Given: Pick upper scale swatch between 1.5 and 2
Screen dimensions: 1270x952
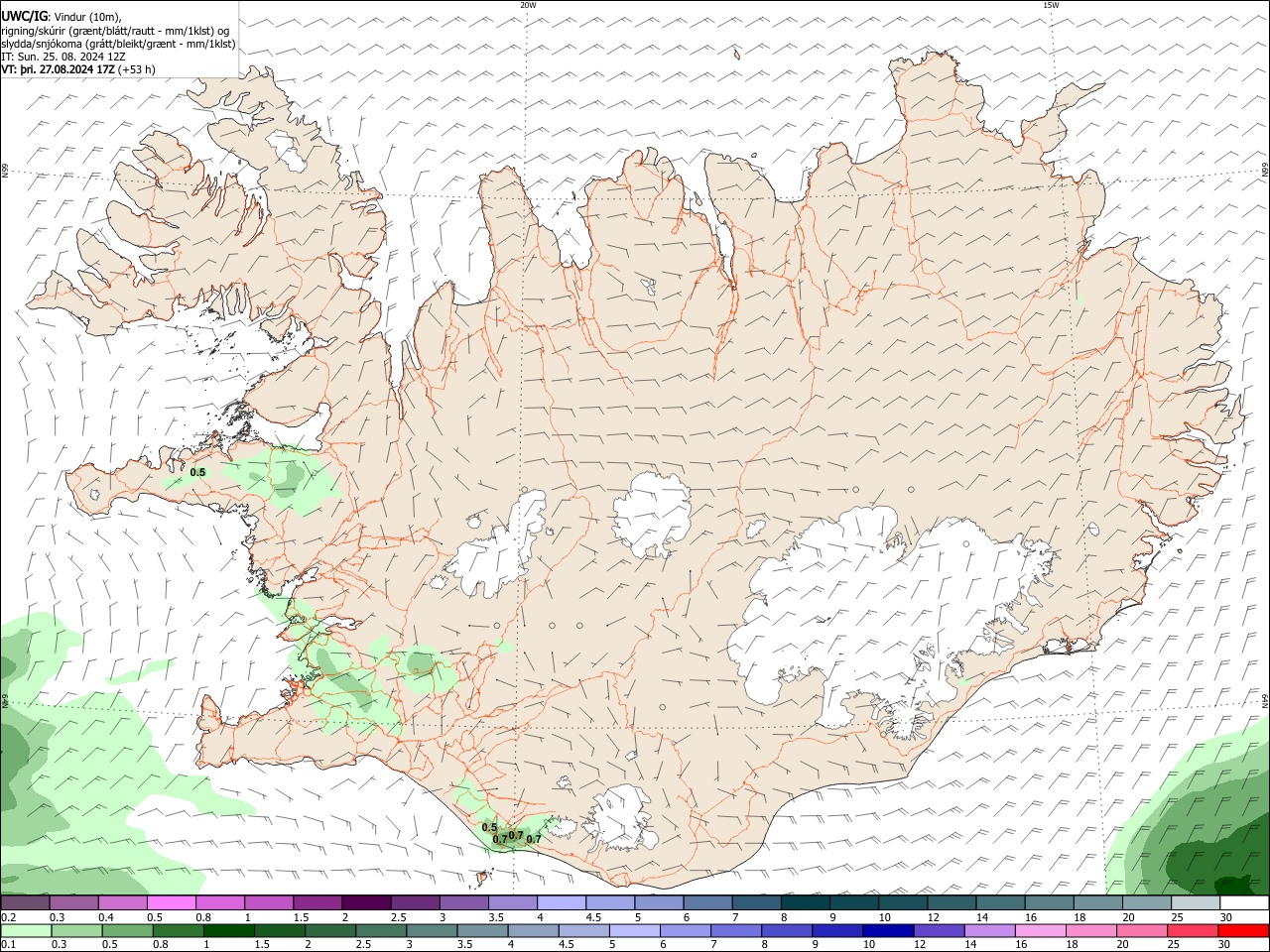Looking at the screenshot, I should [x=317, y=902].
